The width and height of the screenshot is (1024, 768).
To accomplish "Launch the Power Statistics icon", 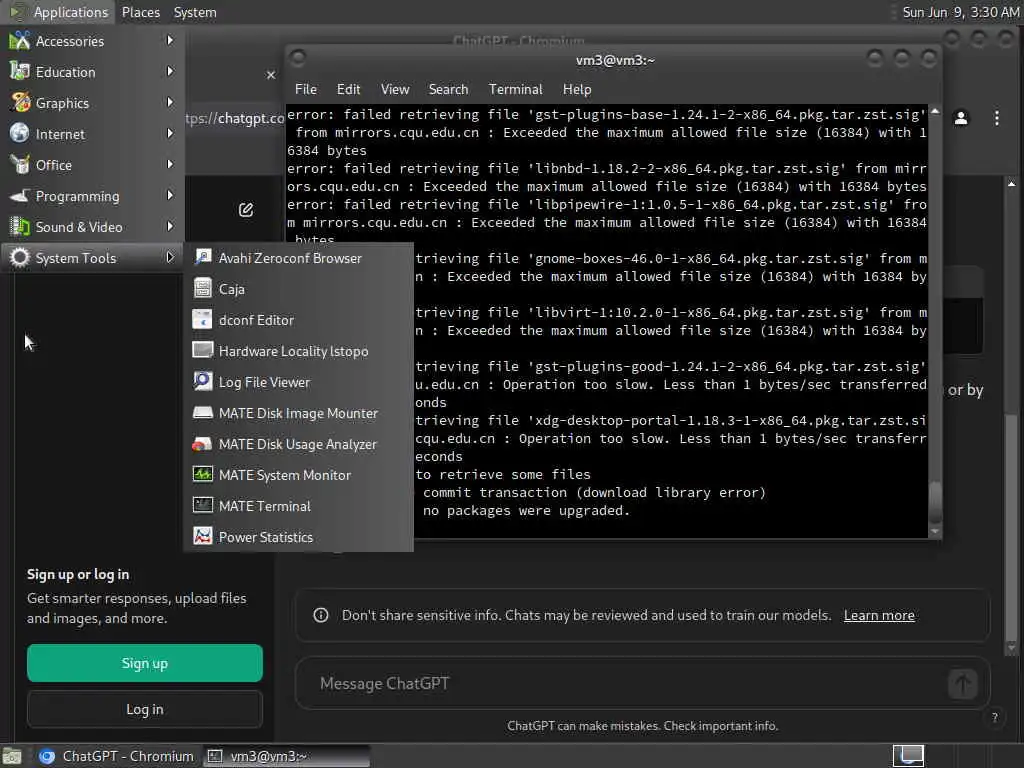I will pyautogui.click(x=203, y=537).
